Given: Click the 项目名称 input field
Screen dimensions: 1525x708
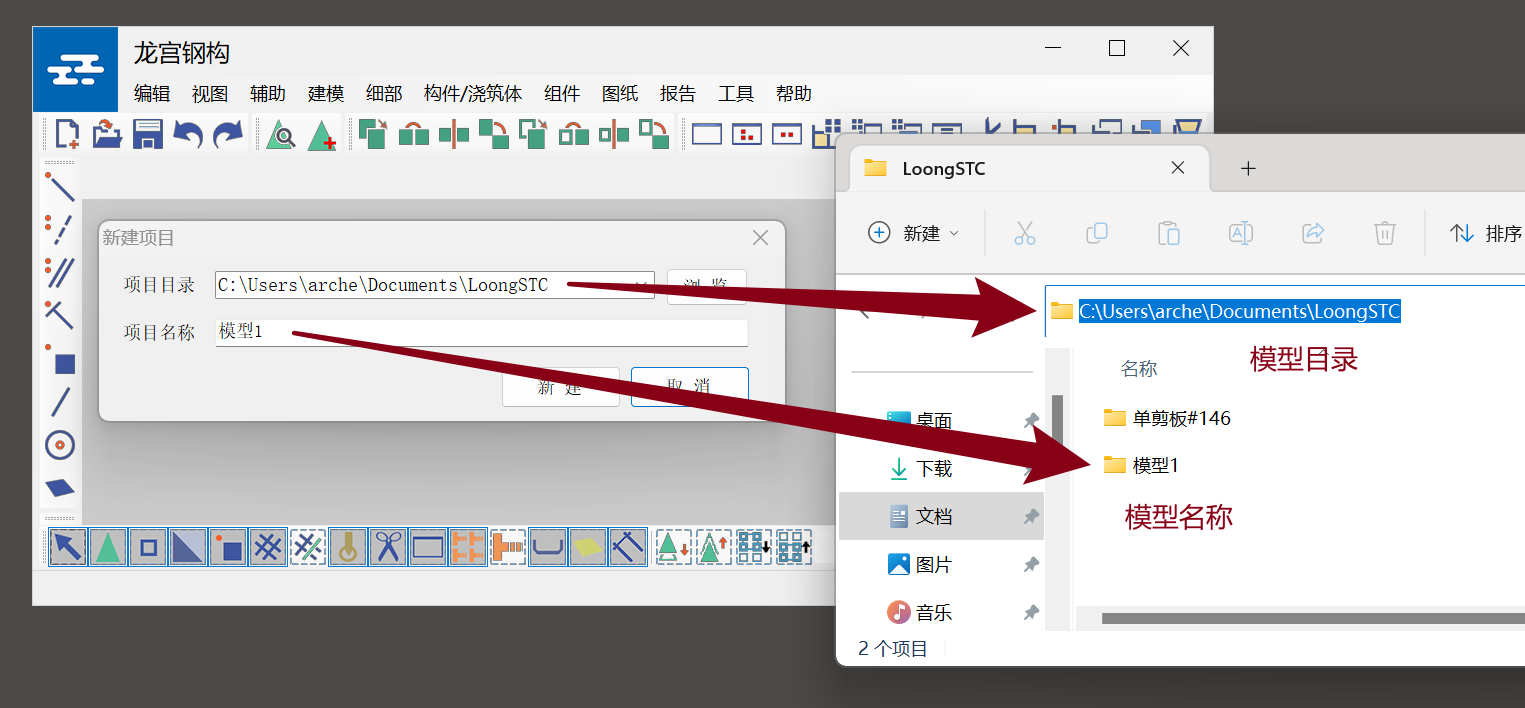Looking at the screenshot, I should point(482,333).
